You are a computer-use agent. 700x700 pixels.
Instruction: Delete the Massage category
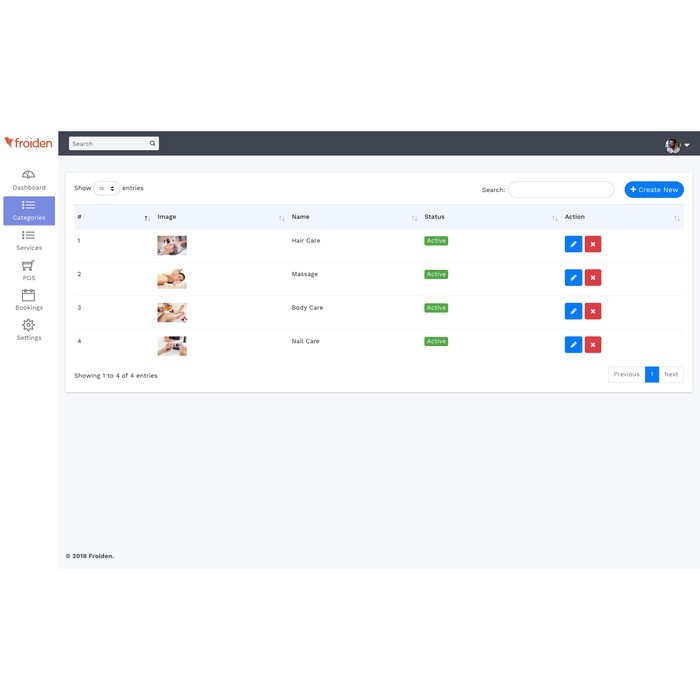pos(593,278)
